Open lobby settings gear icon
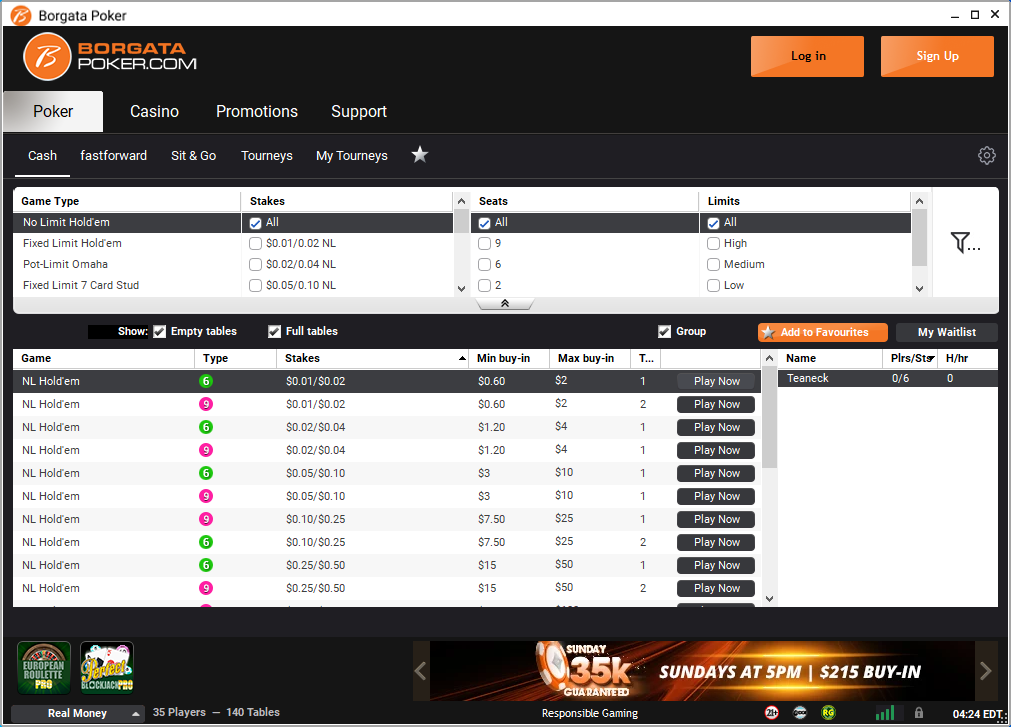Image resolution: width=1011 pixels, height=727 pixels. (x=986, y=155)
